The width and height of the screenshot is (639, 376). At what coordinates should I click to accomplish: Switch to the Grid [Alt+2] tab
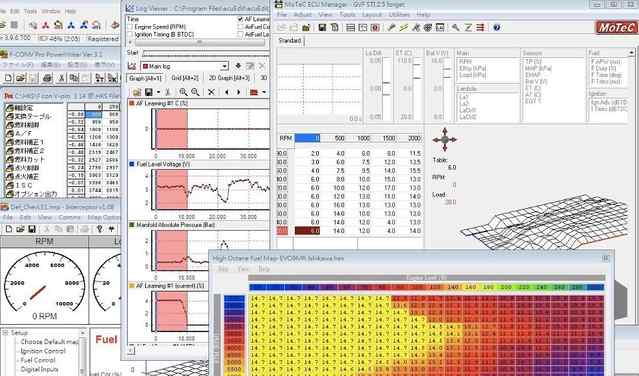click(x=185, y=78)
